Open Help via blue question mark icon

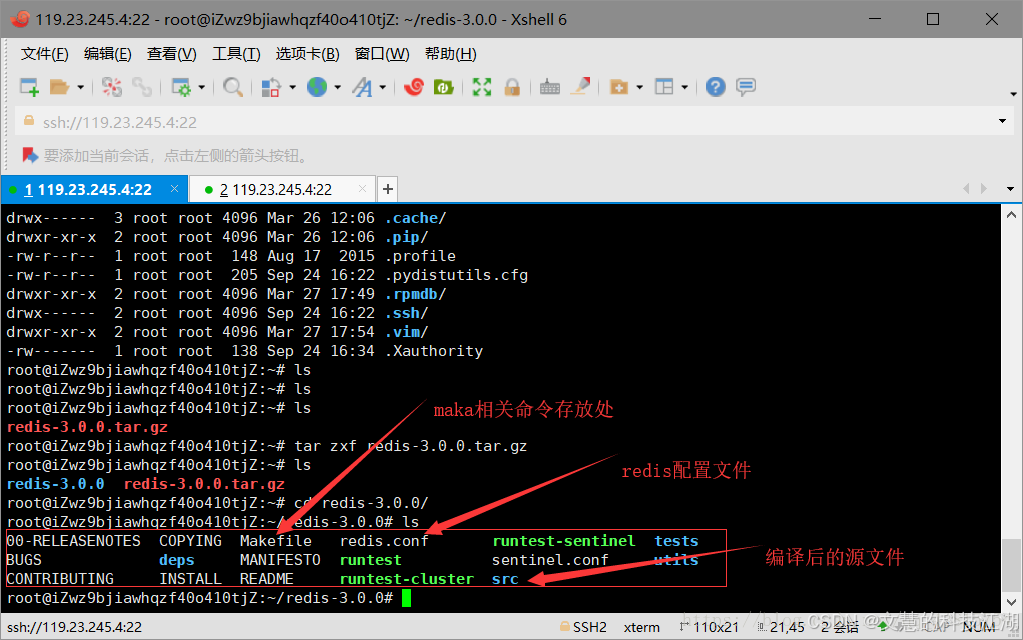[x=716, y=87]
